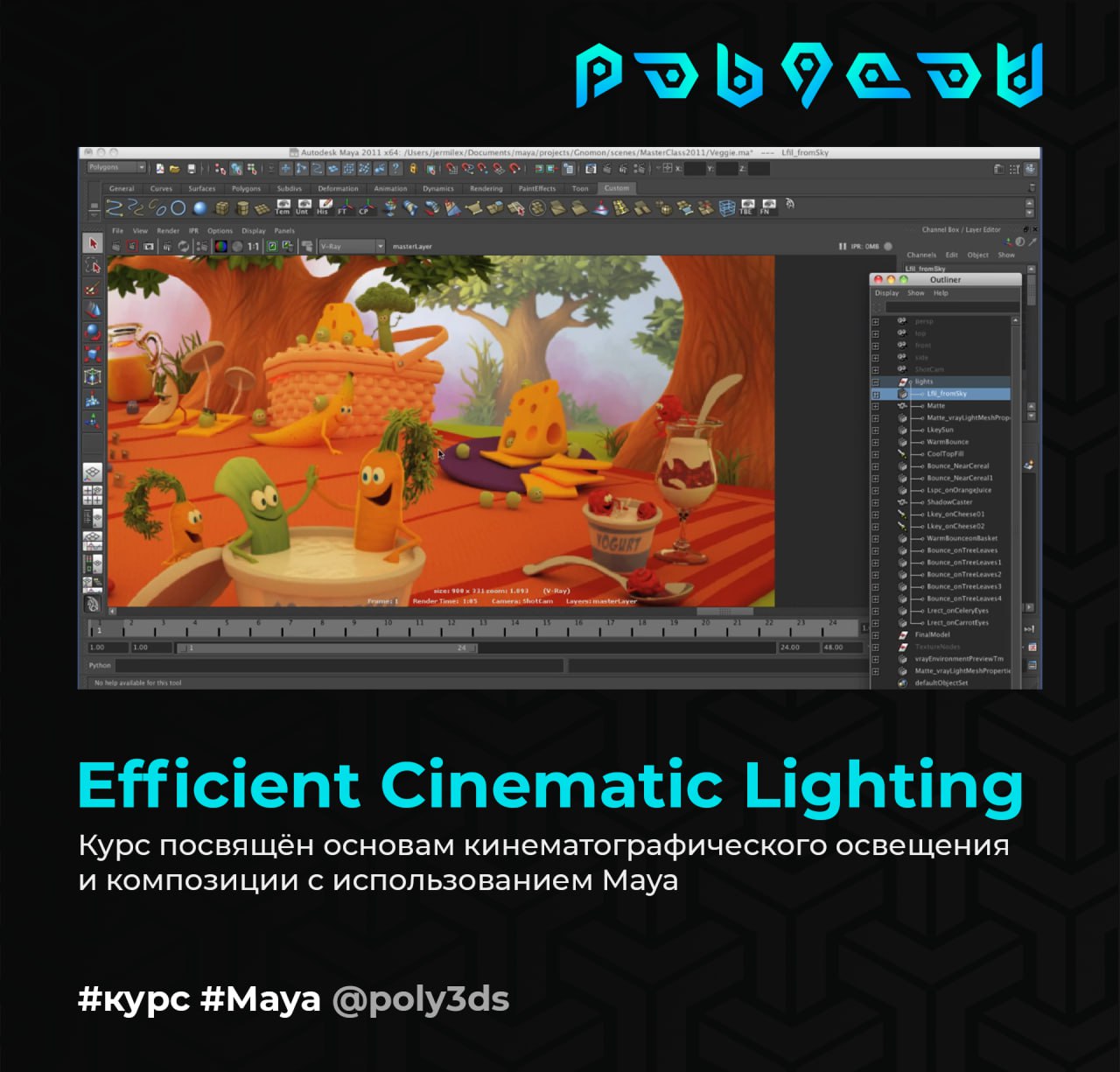Click the Unt shelf button
The image size is (1120, 1072).
pyautogui.click(x=303, y=207)
